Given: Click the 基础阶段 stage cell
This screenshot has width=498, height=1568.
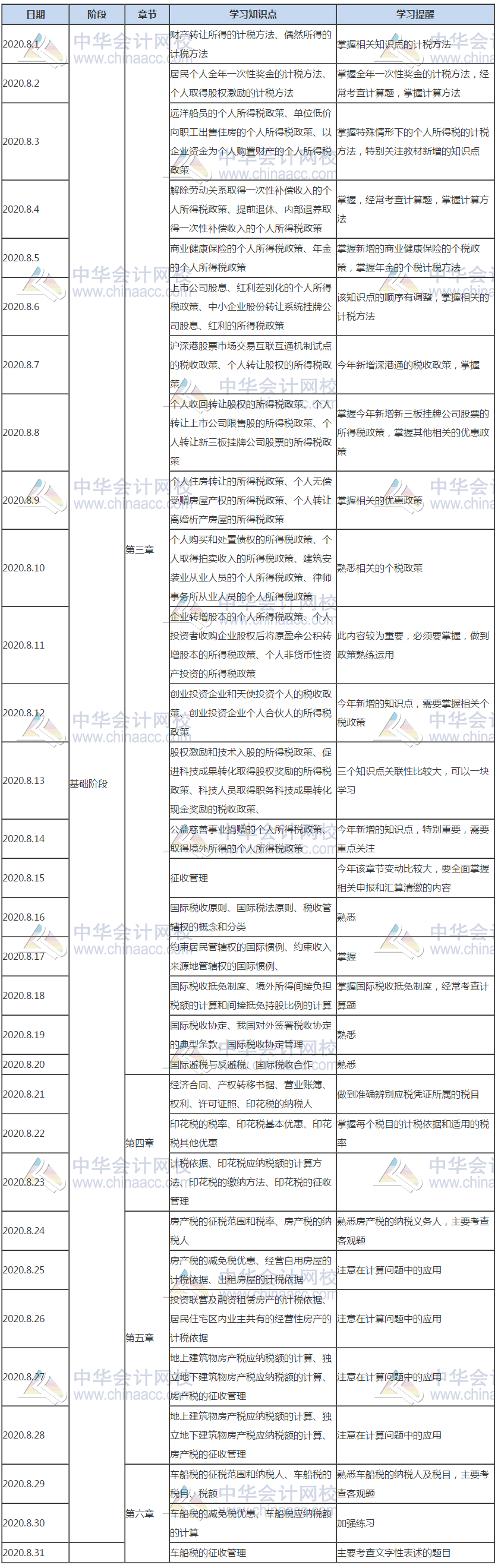Looking at the screenshot, I should click(96, 784).
